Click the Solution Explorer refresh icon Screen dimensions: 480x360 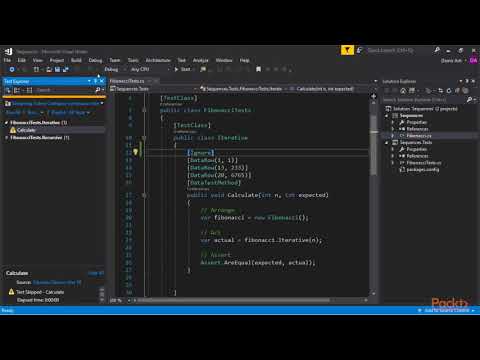point(449,90)
